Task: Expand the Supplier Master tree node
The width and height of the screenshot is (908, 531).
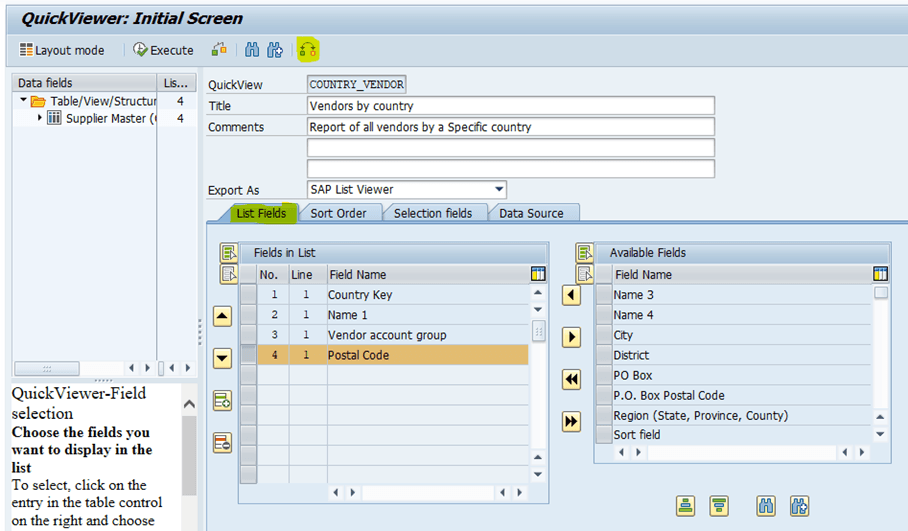Action: [39, 118]
